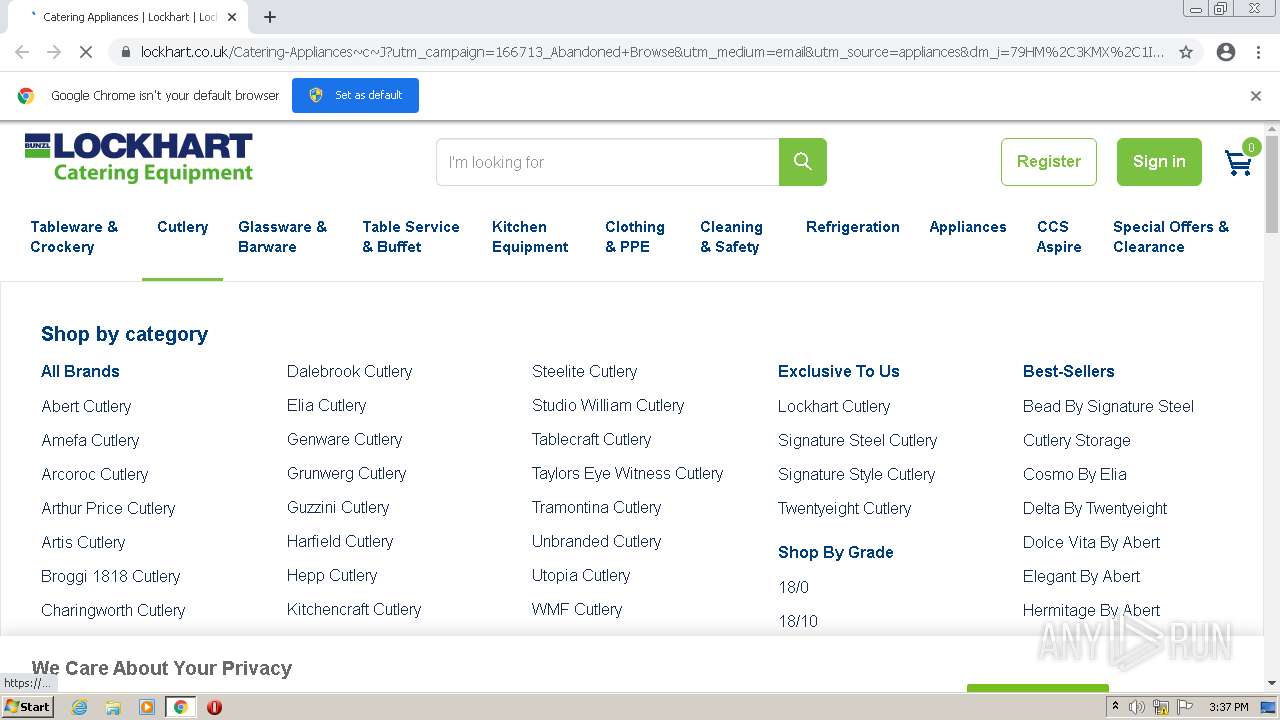
Task: Open Cutlery Storage link
Action: click(1077, 440)
